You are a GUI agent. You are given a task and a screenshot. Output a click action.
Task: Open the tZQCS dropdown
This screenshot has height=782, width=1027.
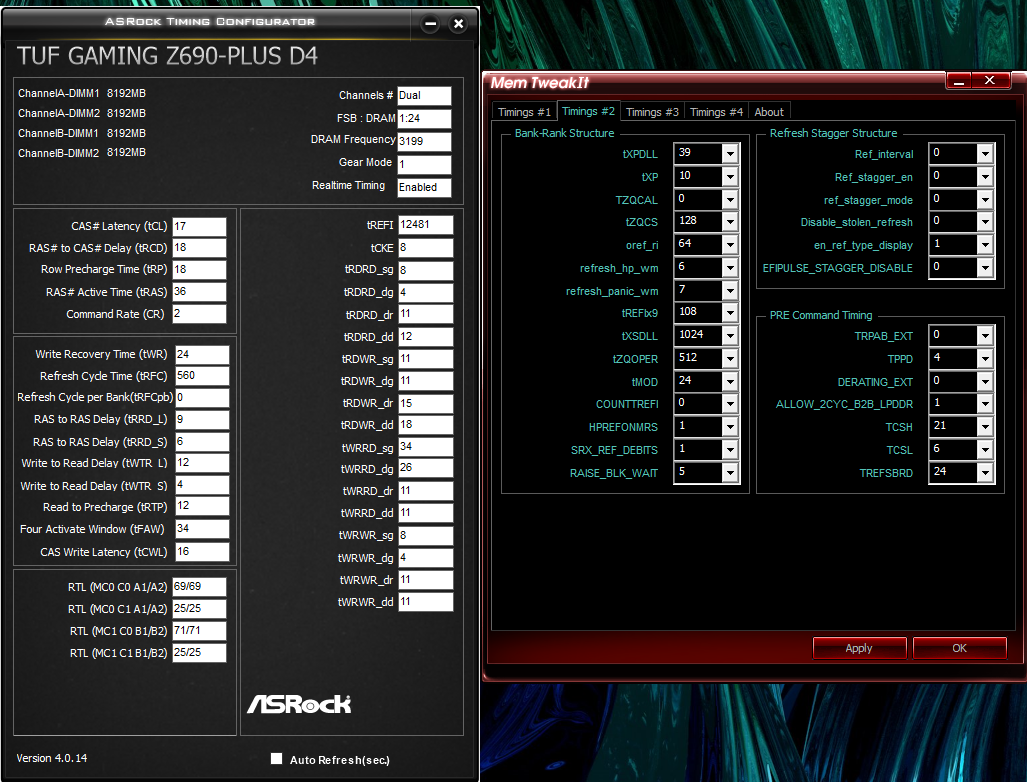(x=730, y=221)
